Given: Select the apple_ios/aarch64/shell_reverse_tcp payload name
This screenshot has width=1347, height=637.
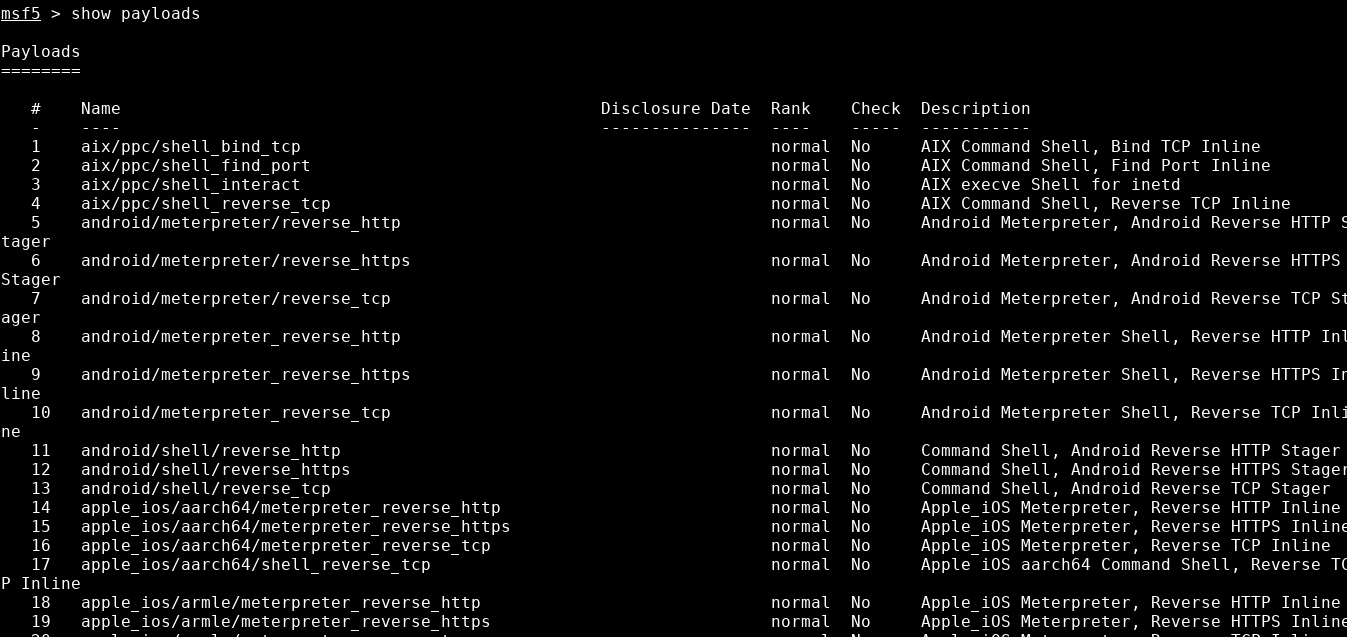Looking at the screenshot, I should pyautogui.click(x=255, y=565).
